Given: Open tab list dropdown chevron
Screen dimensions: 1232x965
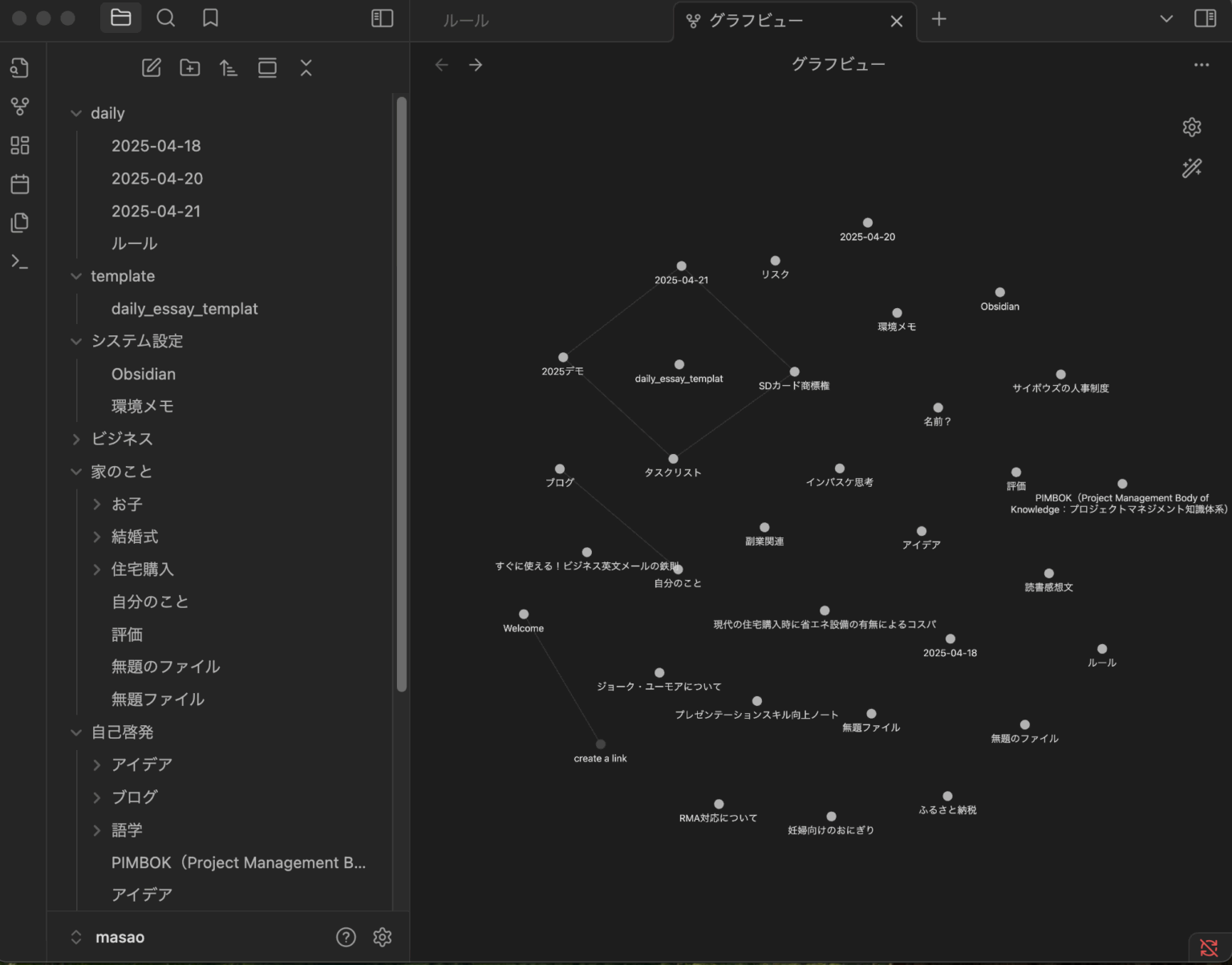Looking at the screenshot, I should (x=1166, y=18).
